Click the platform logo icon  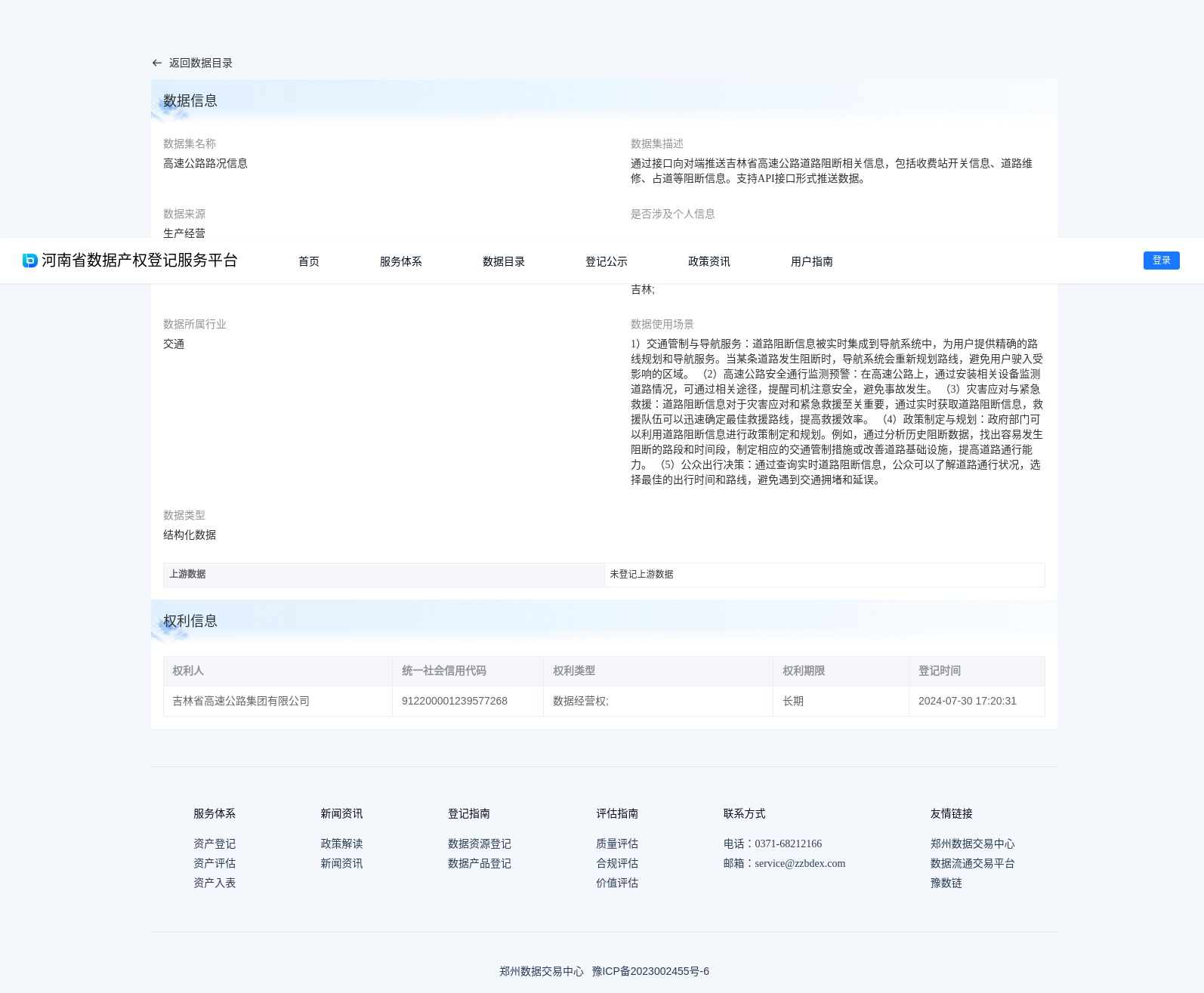[x=30, y=261]
